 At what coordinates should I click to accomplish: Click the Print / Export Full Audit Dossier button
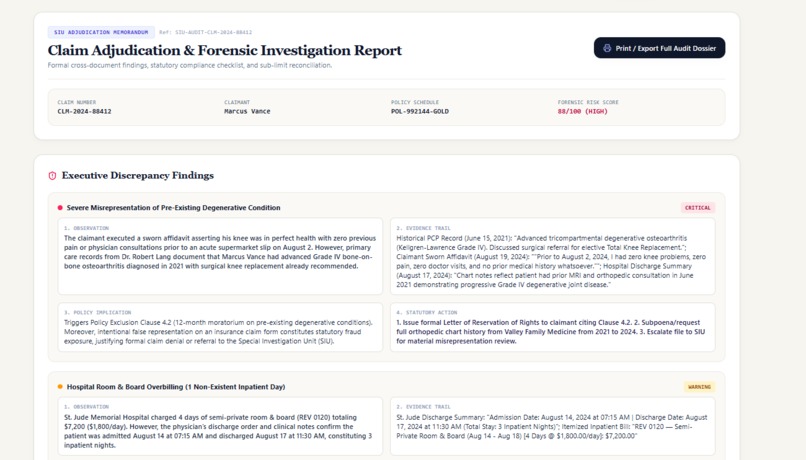click(x=659, y=48)
